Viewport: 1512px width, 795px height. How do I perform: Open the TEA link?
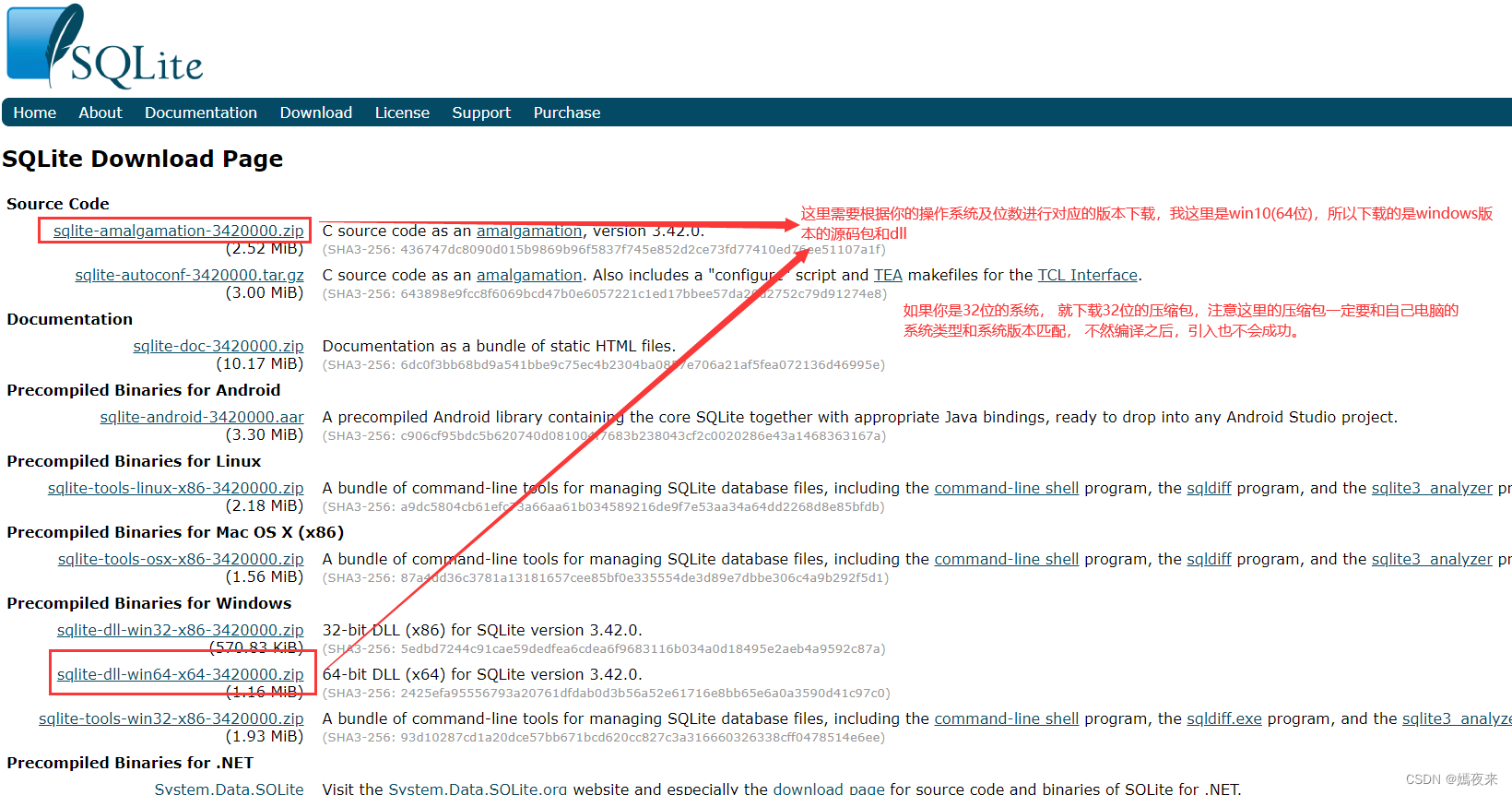[x=888, y=275]
